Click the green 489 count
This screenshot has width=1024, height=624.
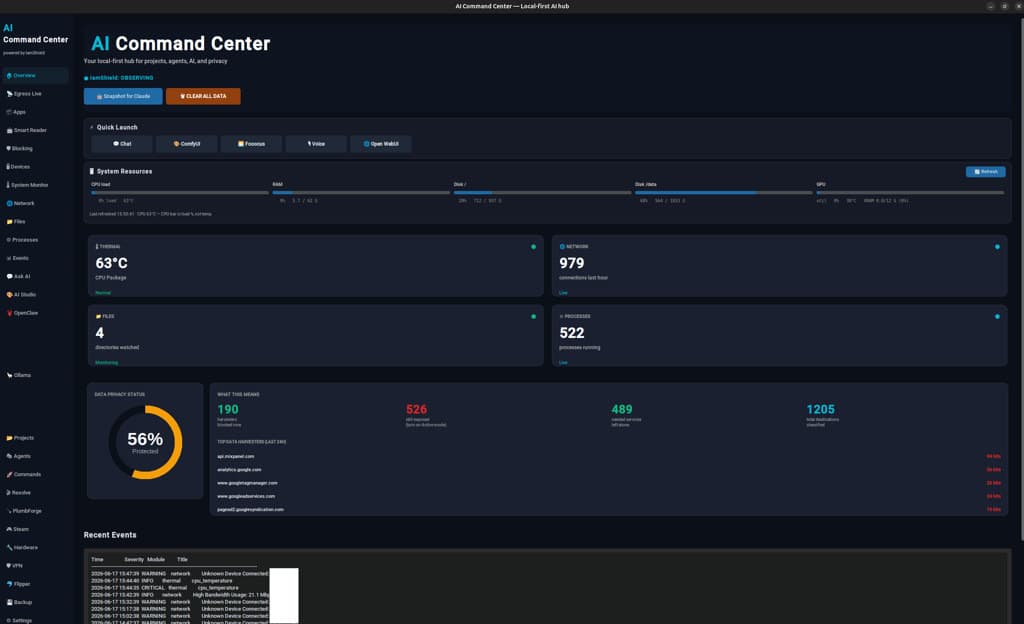tap(622, 409)
